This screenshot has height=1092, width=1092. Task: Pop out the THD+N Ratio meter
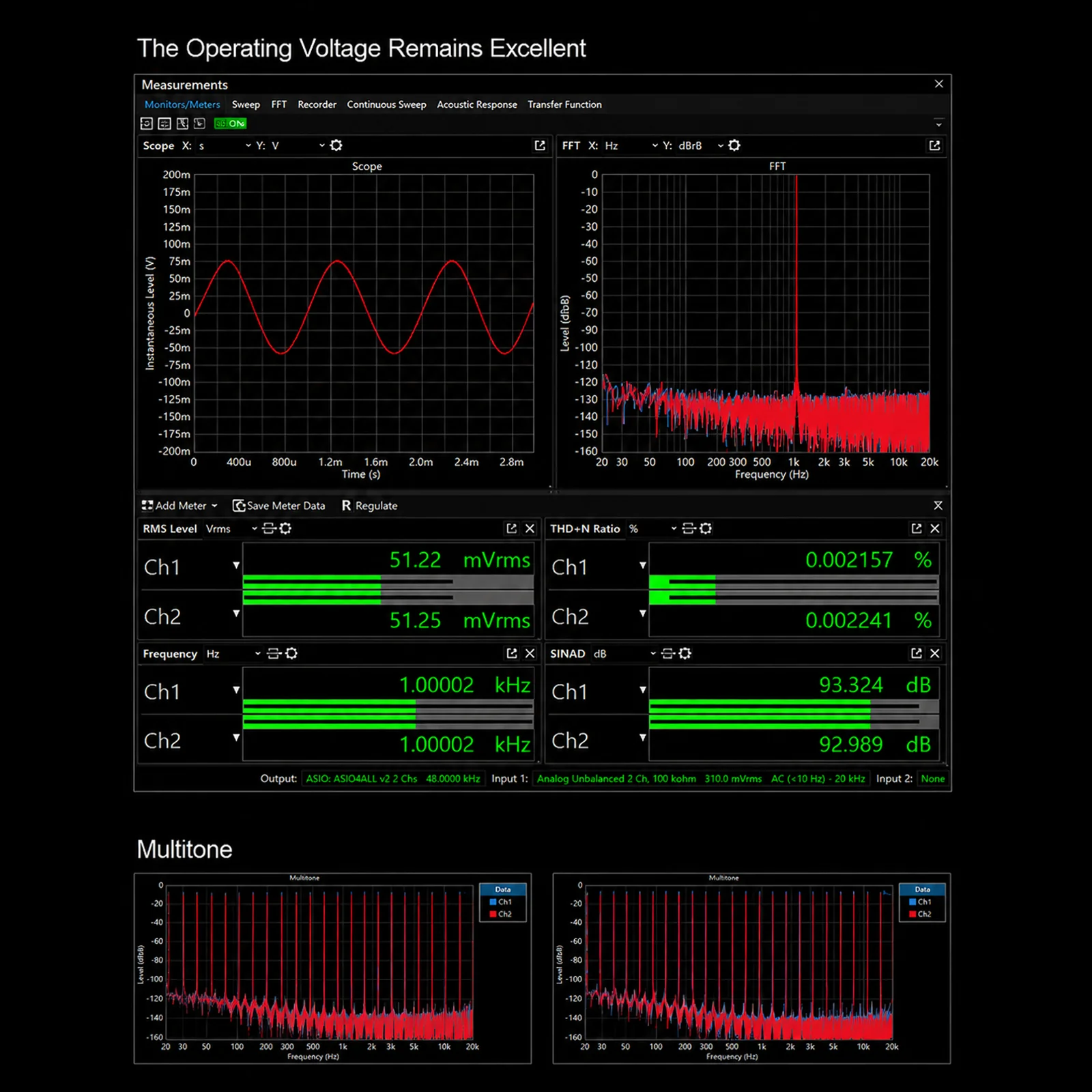coord(917,528)
